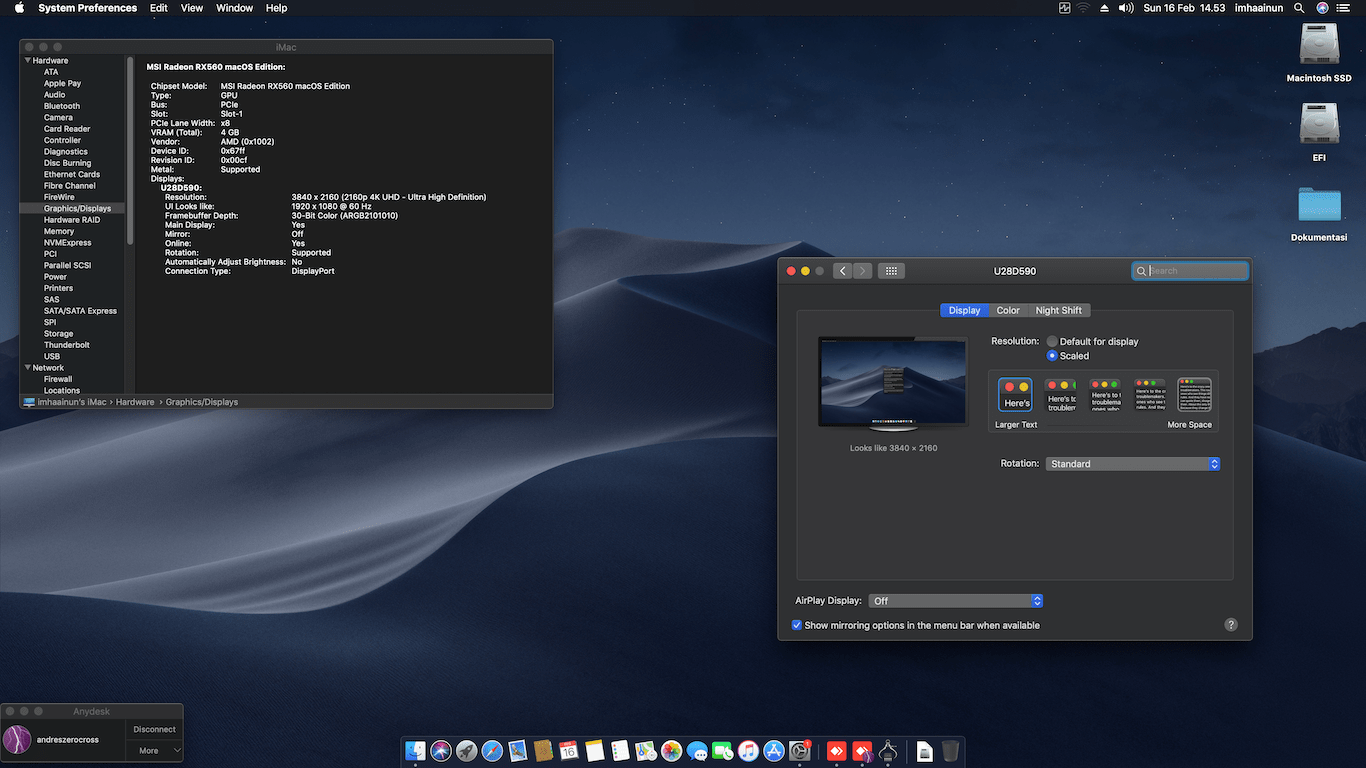
Task: Select the Display tab
Action: pyautogui.click(x=964, y=310)
